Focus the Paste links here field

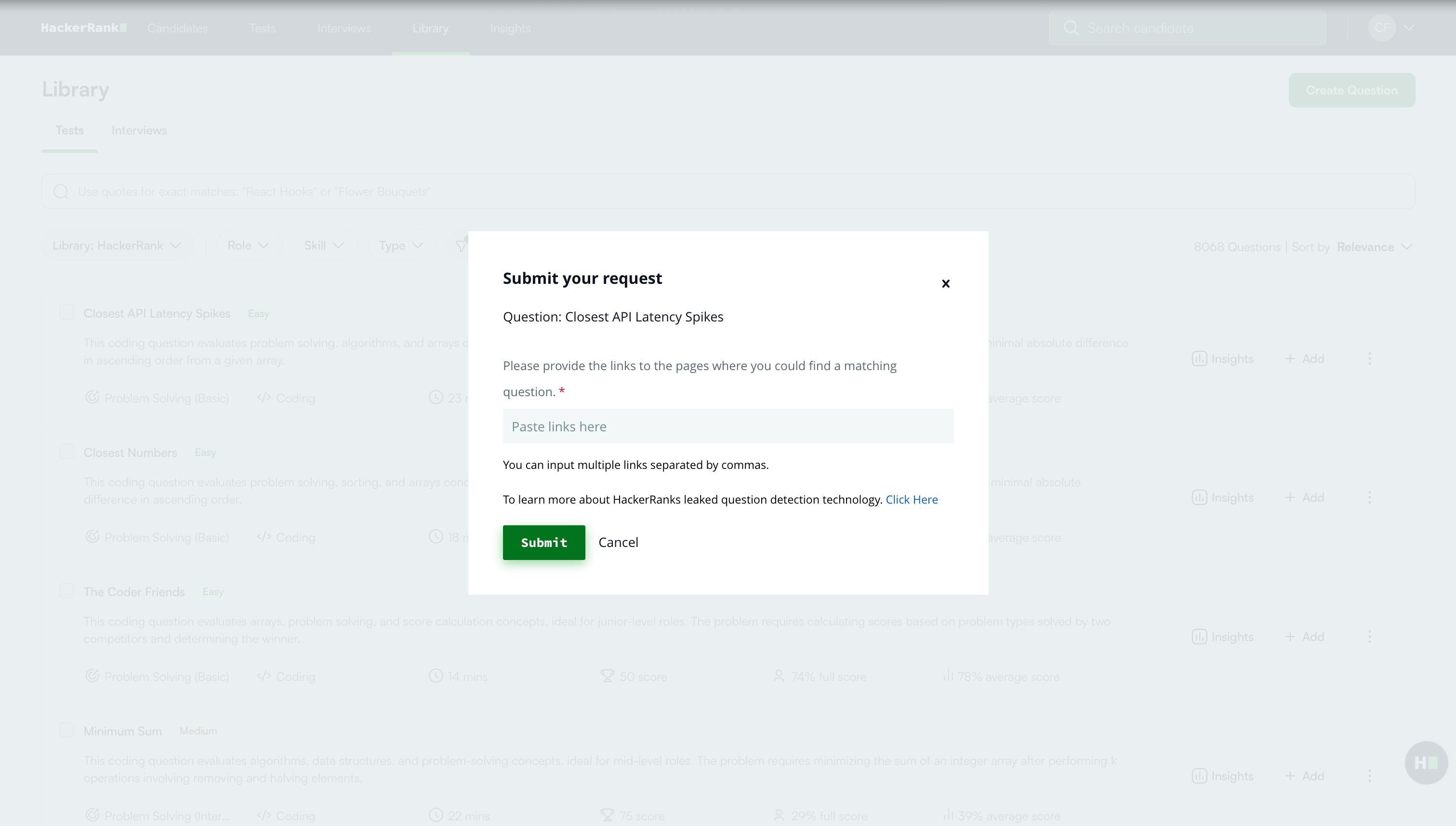point(728,426)
